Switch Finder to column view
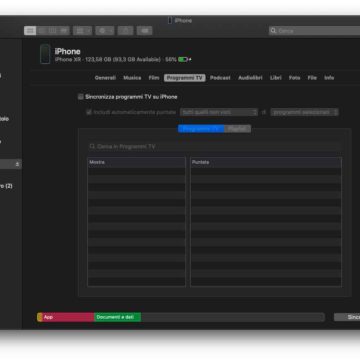Image resolution: width=360 pixels, height=360 pixels. [53, 31]
